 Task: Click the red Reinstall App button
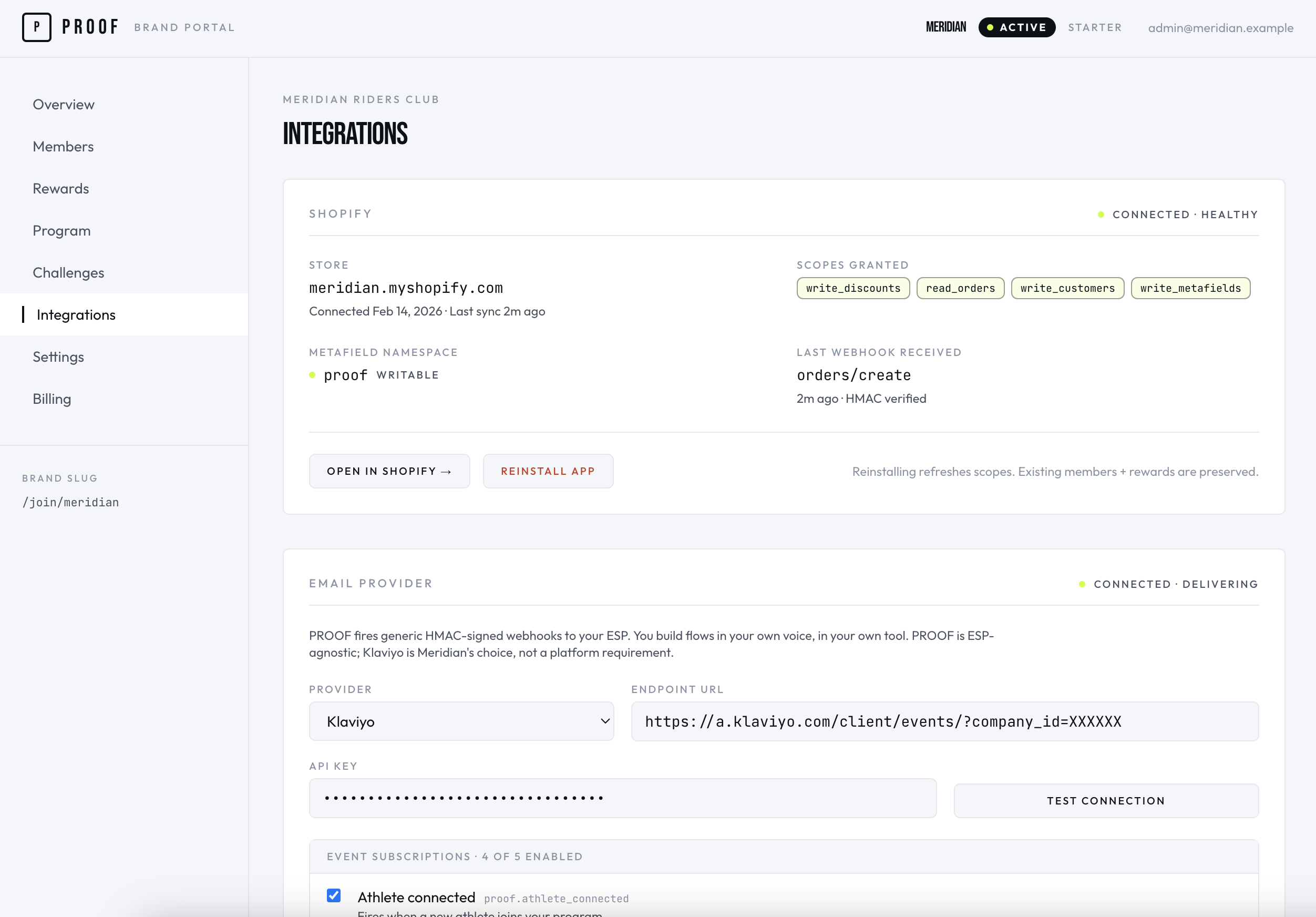point(548,472)
